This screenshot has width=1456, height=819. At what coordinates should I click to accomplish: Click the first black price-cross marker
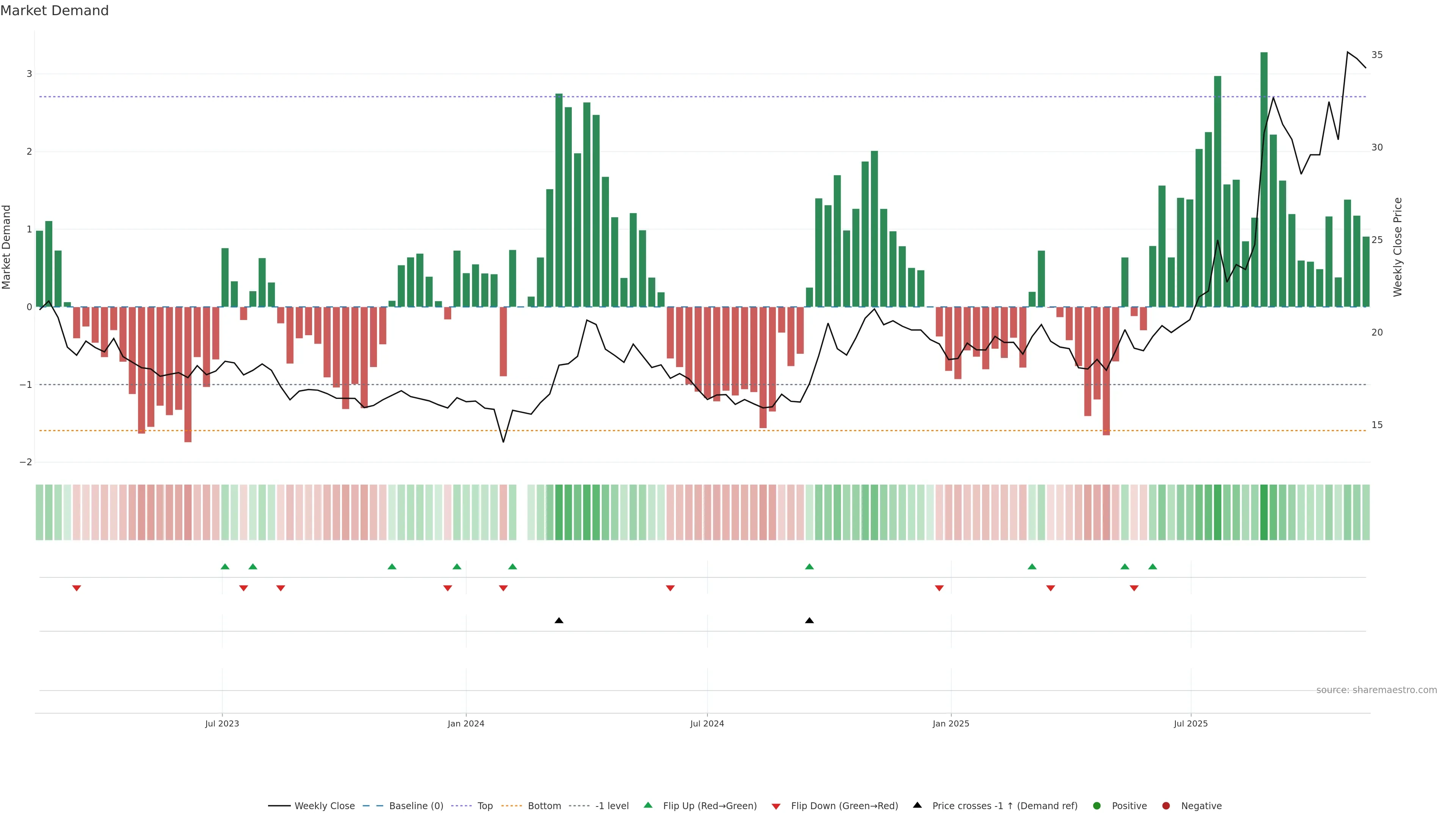(x=559, y=621)
